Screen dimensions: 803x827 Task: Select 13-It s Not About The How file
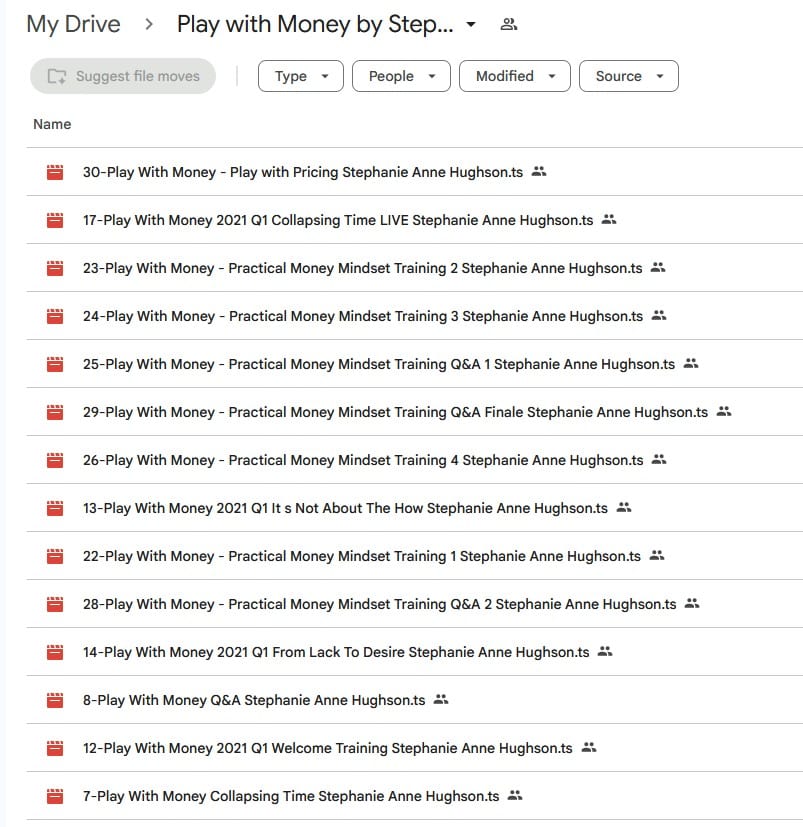point(415,508)
